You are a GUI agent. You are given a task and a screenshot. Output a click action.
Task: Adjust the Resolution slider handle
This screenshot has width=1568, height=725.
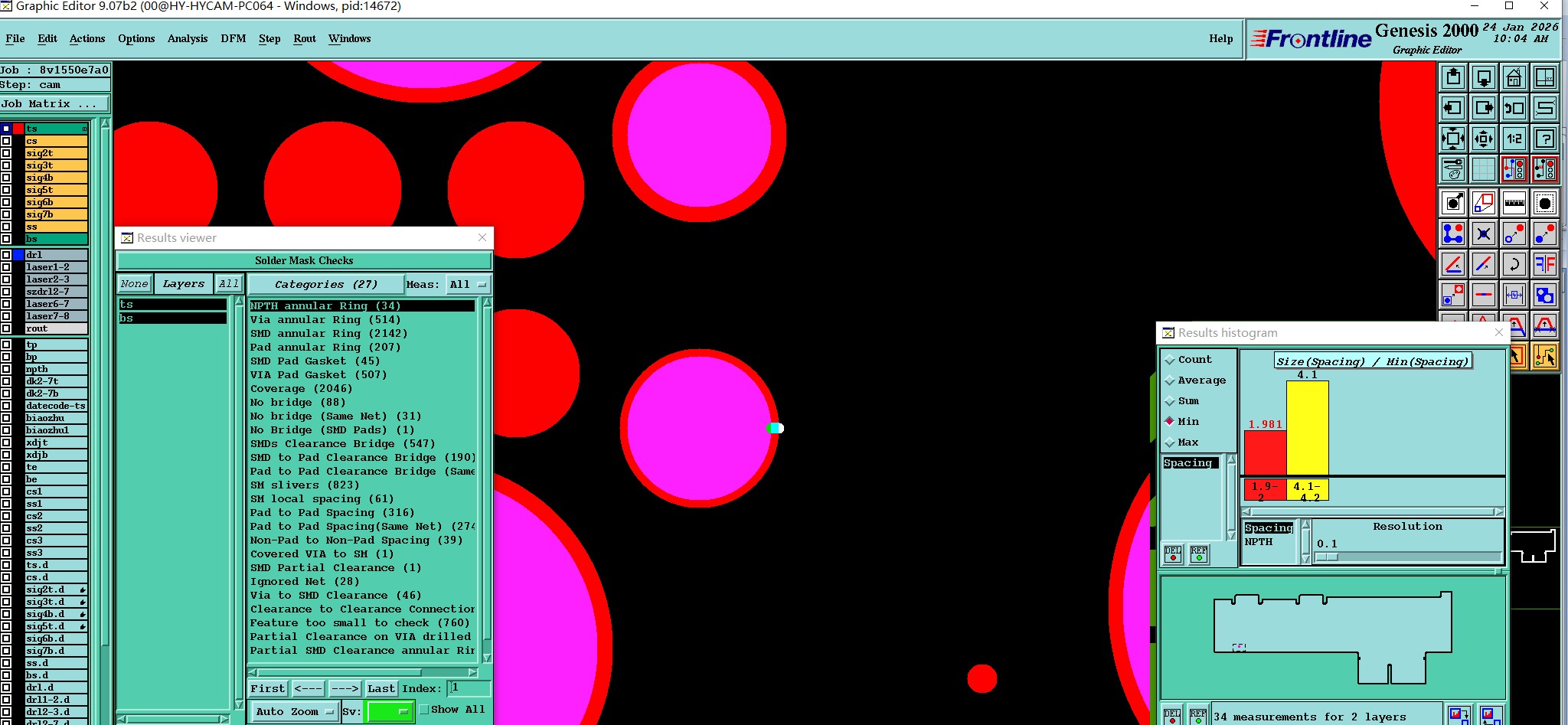coord(1327,557)
